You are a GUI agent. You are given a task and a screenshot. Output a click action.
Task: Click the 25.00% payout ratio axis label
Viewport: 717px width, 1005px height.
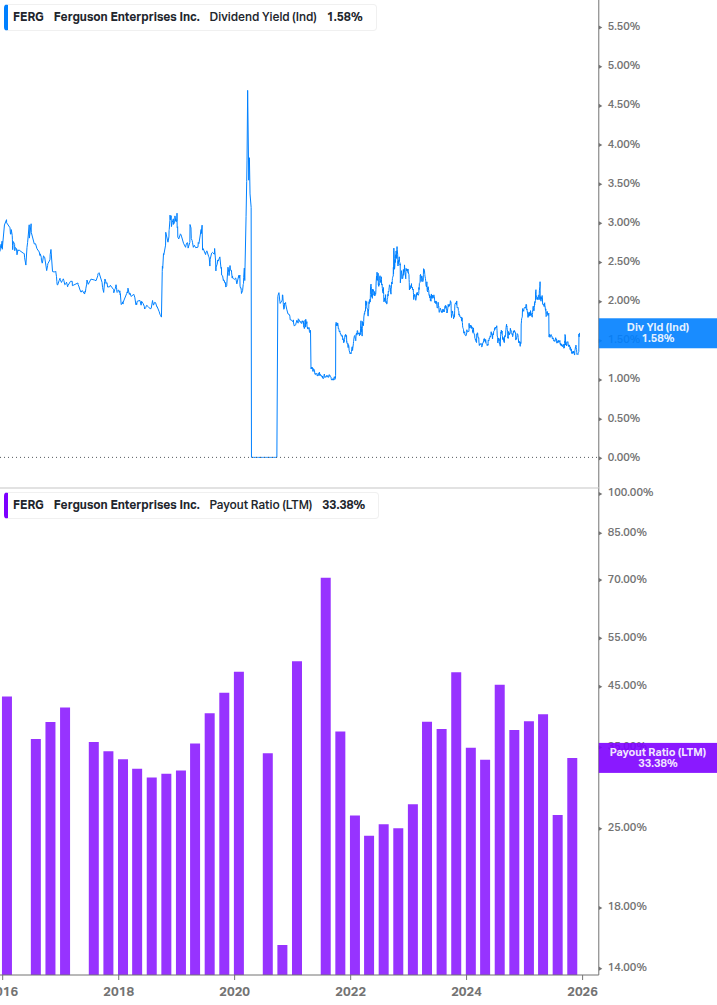point(627,827)
